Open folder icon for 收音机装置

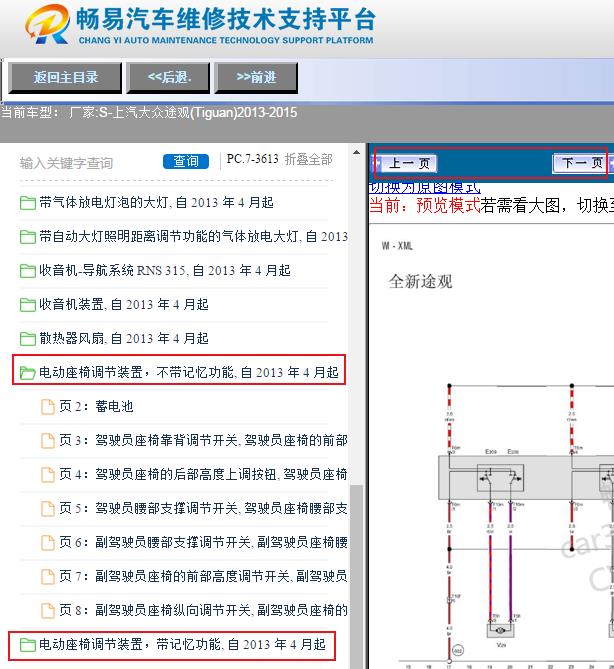point(28,305)
